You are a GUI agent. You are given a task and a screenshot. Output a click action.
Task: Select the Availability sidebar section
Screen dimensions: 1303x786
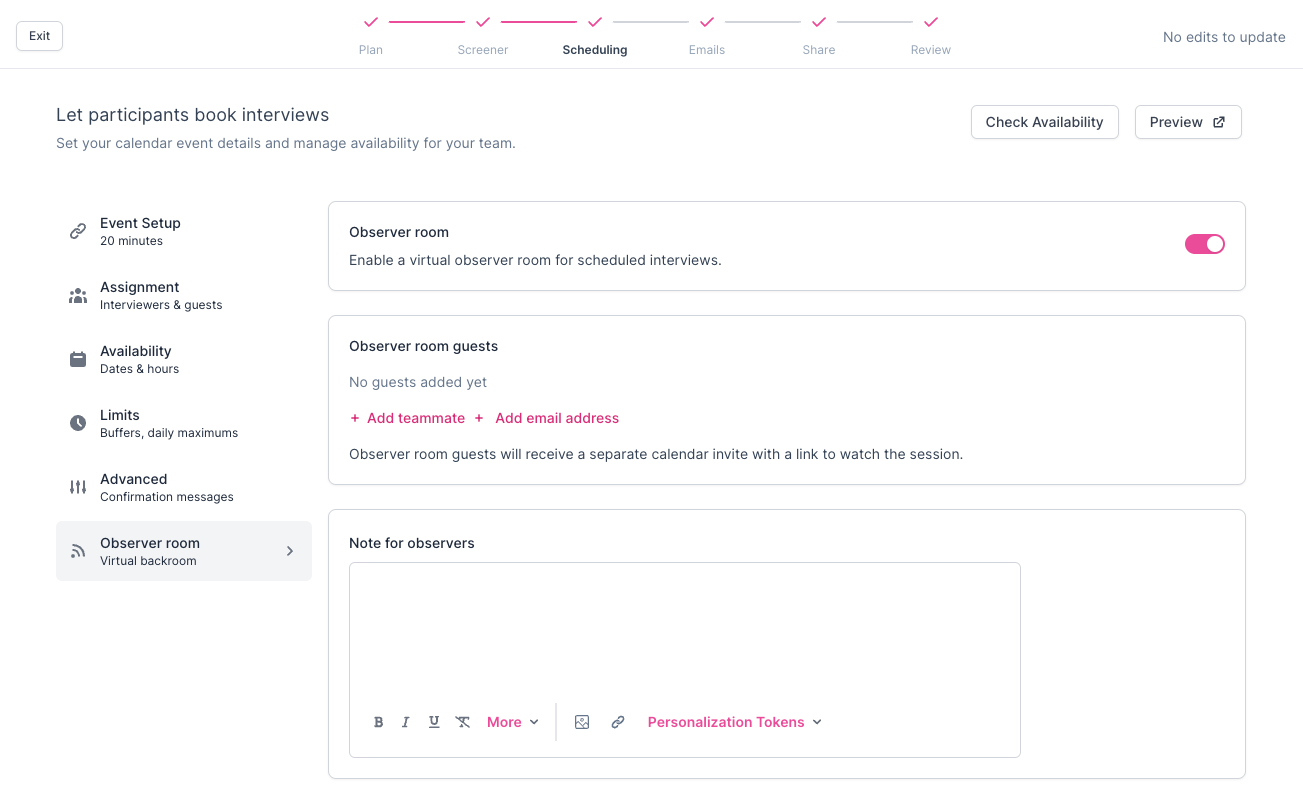pos(136,359)
